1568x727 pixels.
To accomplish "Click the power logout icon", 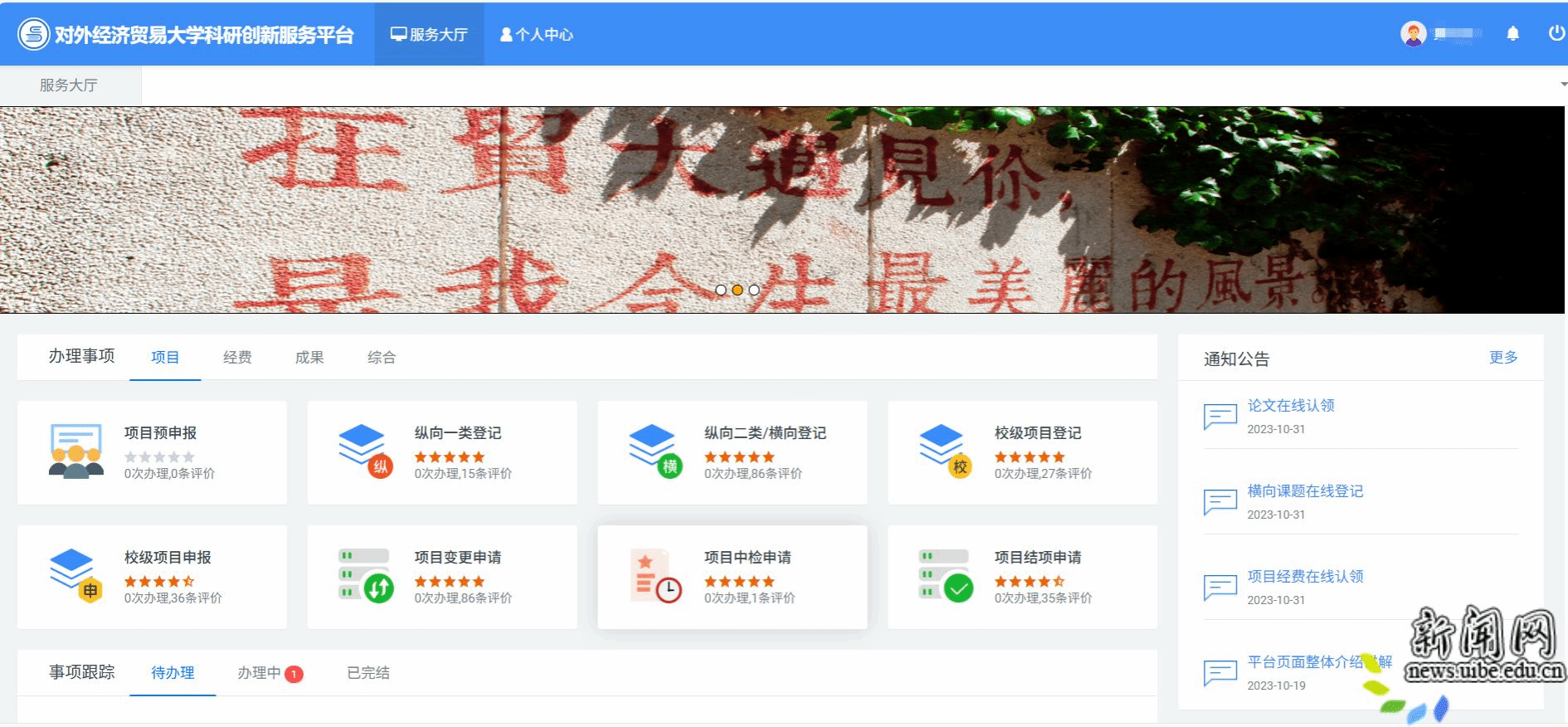I will (1556, 34).
